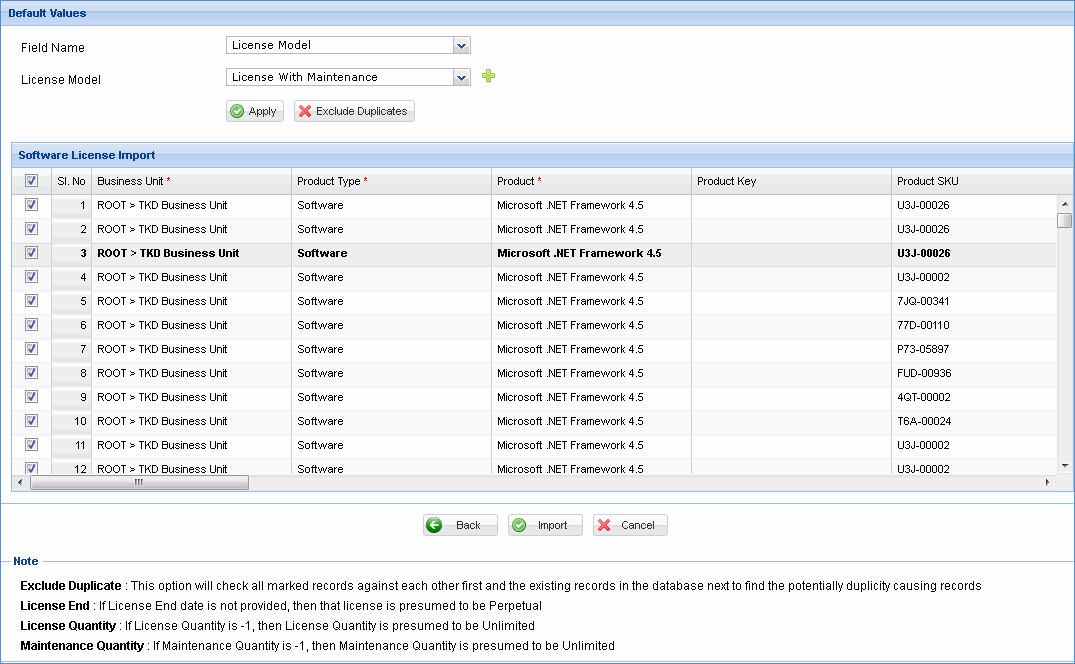Toggle the select-all checkbox in grid header

click(x=31, y=180)
